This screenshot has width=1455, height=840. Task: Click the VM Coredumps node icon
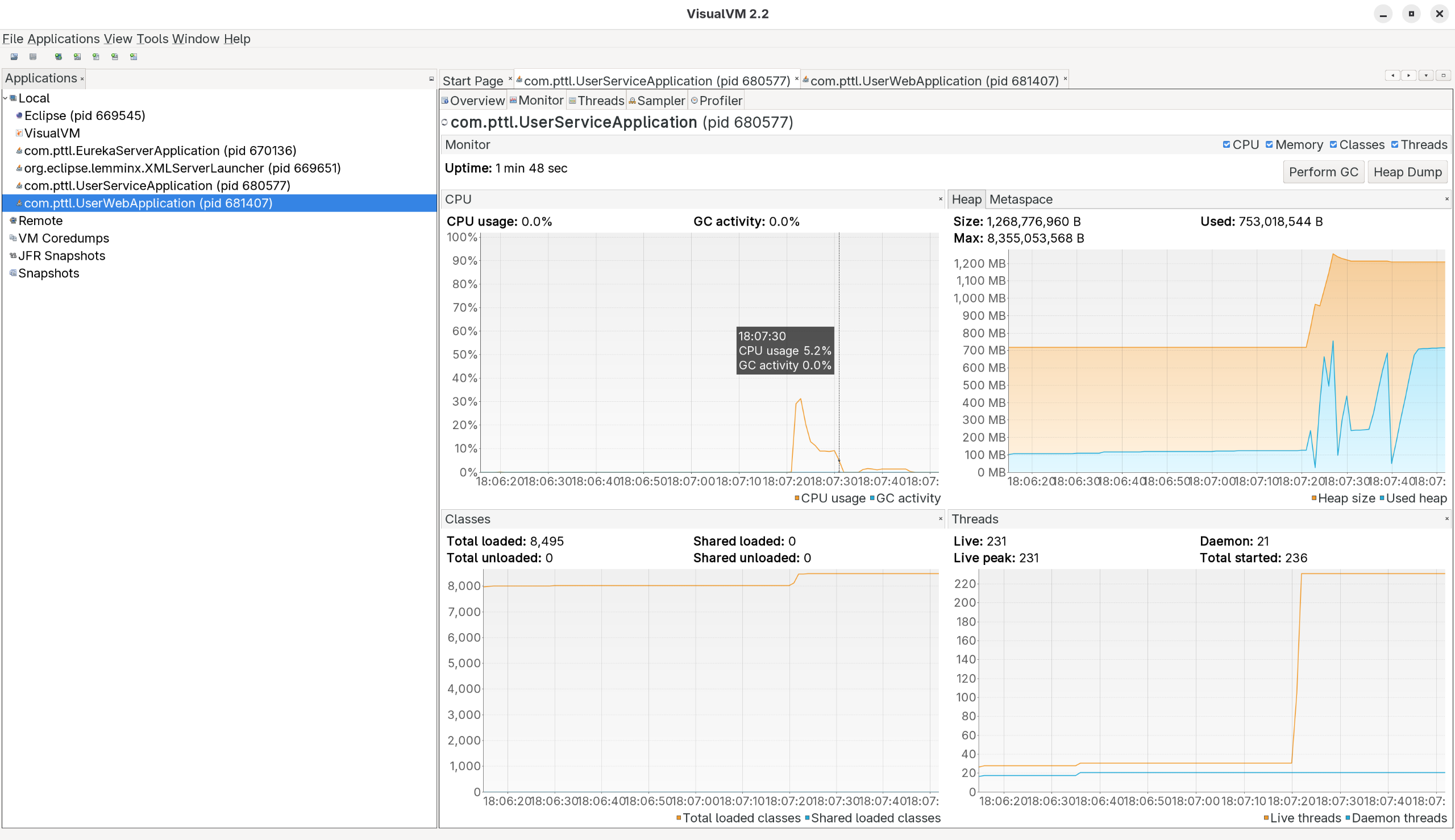click(x=13, y=238)
